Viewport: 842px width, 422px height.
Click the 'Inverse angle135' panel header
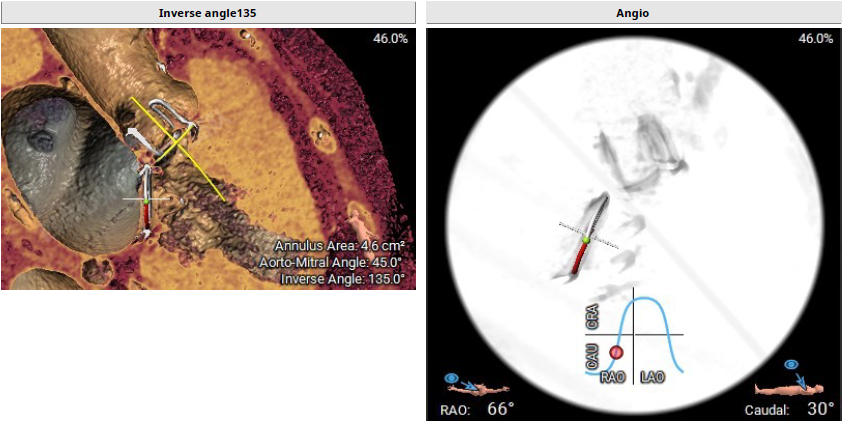click(208, 13)
